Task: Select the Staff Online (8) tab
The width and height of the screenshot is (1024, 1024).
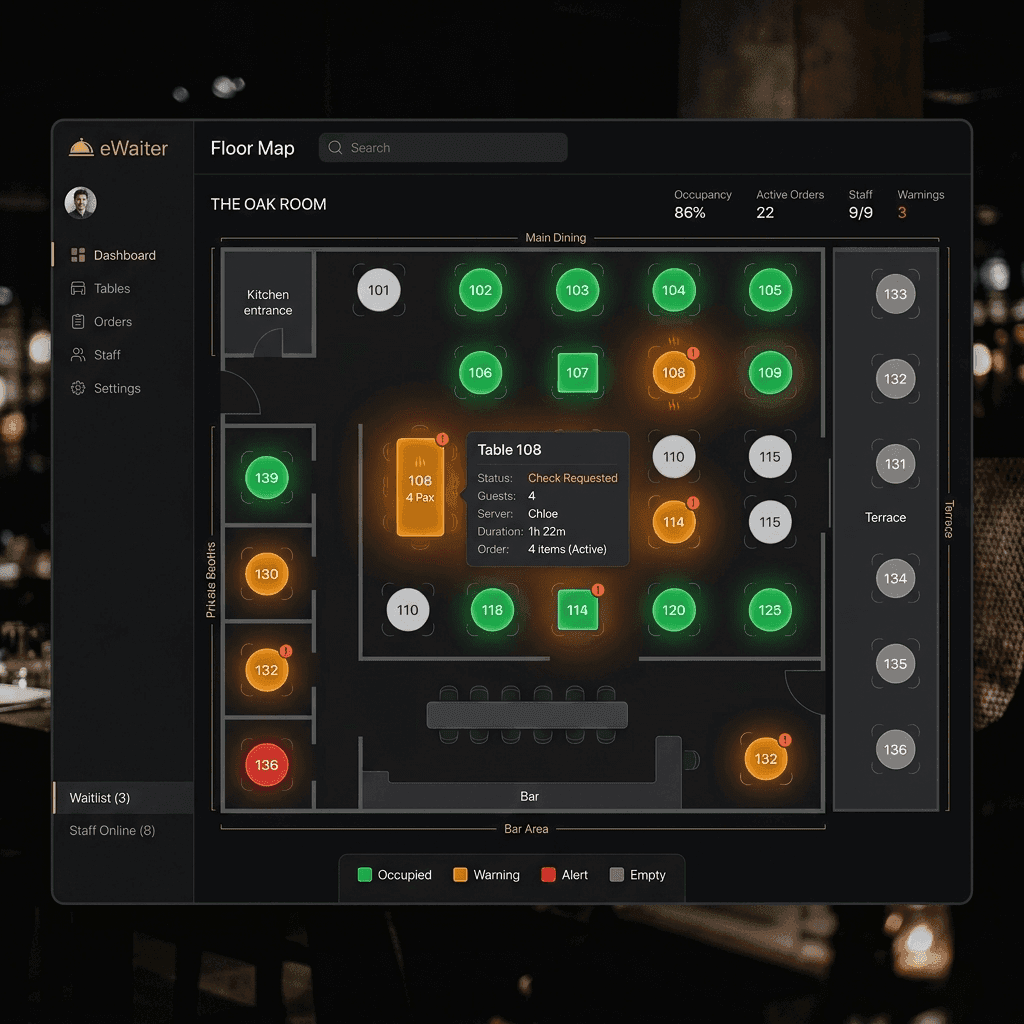Action: [123, 830]
